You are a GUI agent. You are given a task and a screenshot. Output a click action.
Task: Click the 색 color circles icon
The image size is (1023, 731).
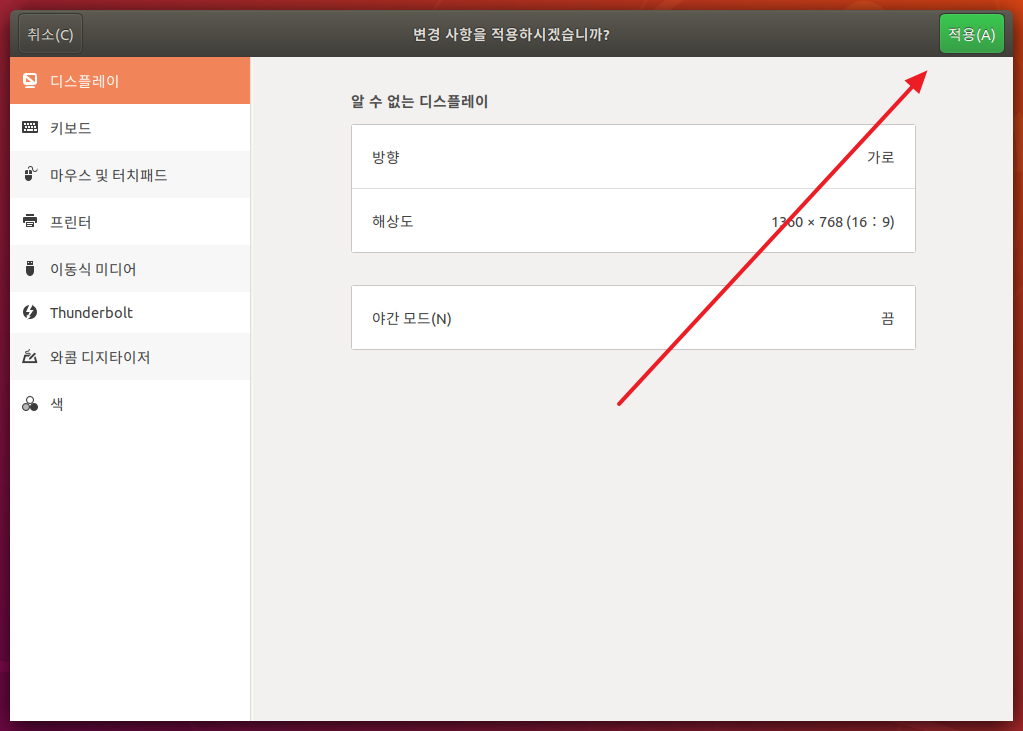coord(30,404)
